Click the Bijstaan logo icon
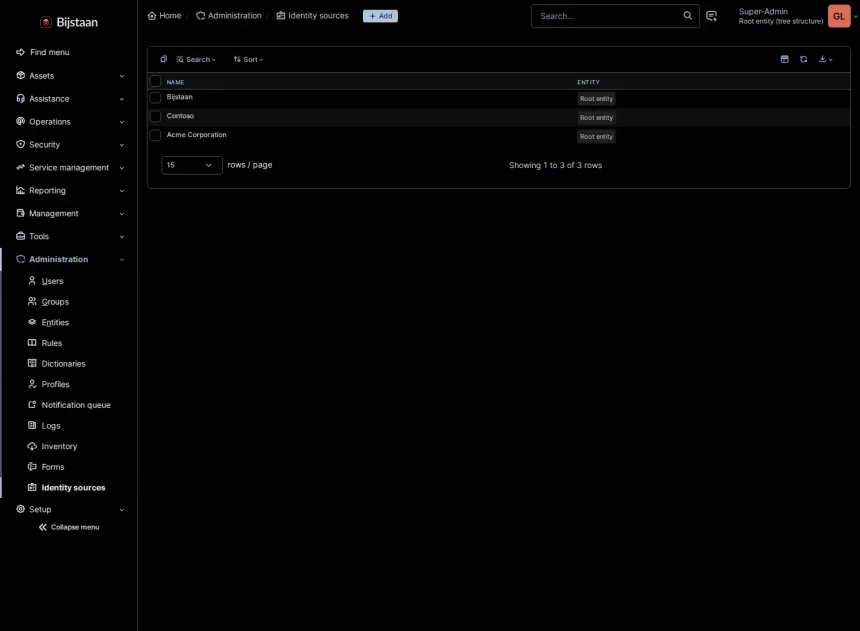 46,22
